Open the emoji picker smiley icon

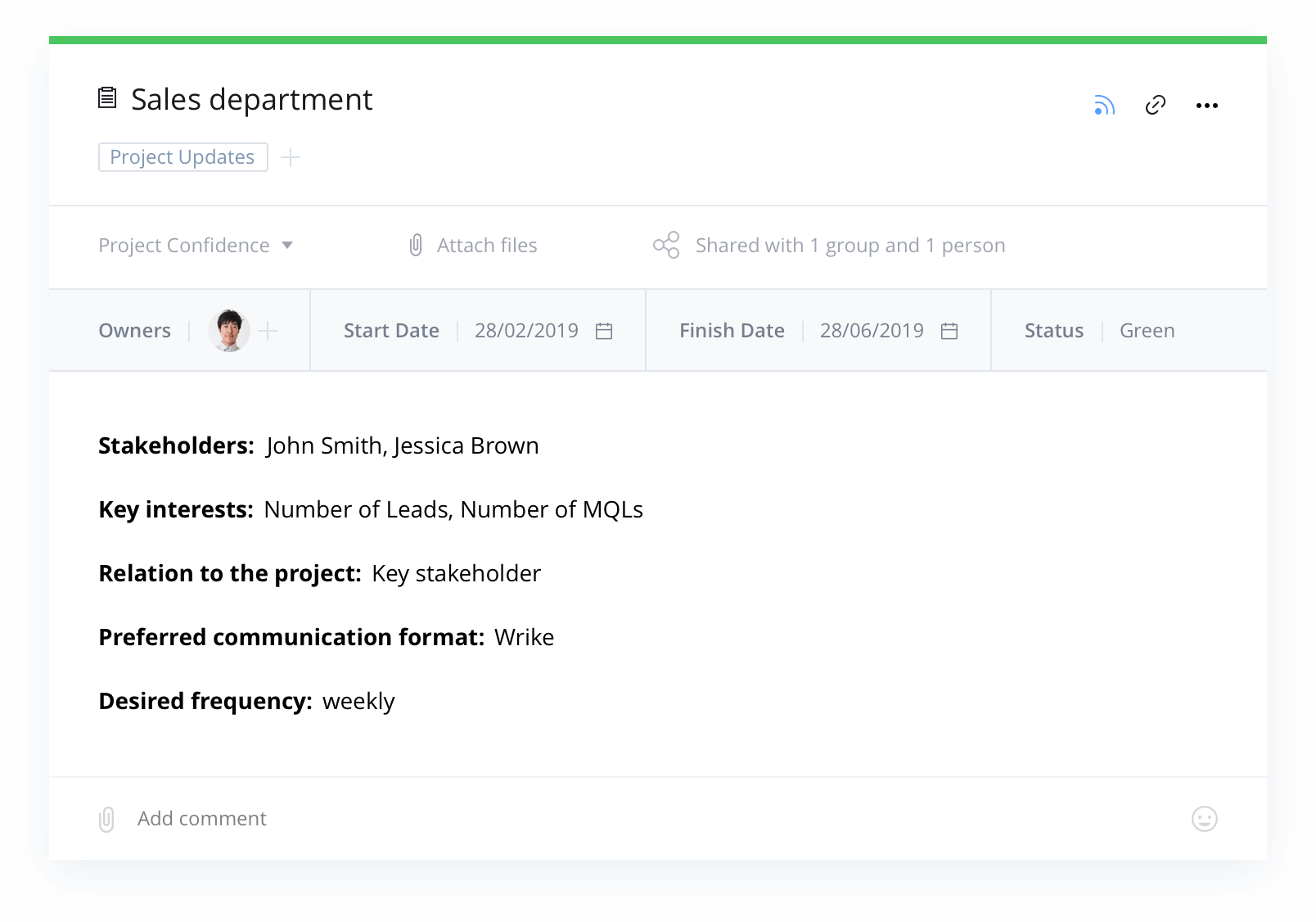pyautogui.click(x=1205, y=819)
